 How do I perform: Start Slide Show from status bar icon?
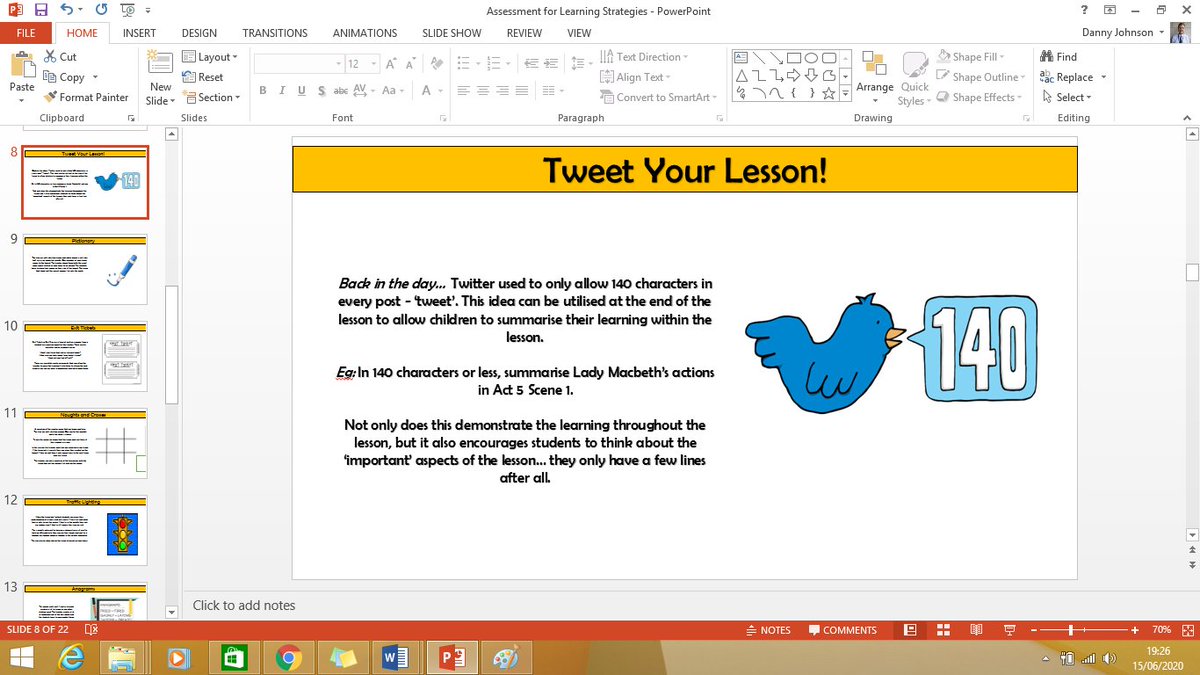[1009, 630]
